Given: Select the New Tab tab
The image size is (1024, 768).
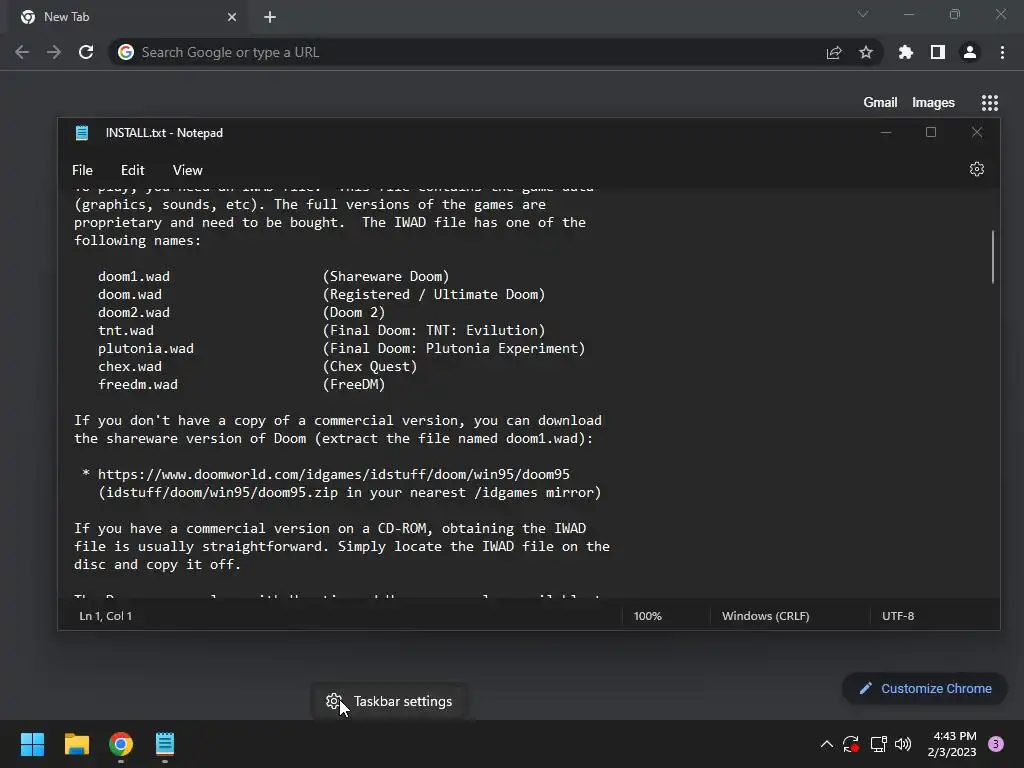Looking at the screenshot, I should tap(128, 17).
